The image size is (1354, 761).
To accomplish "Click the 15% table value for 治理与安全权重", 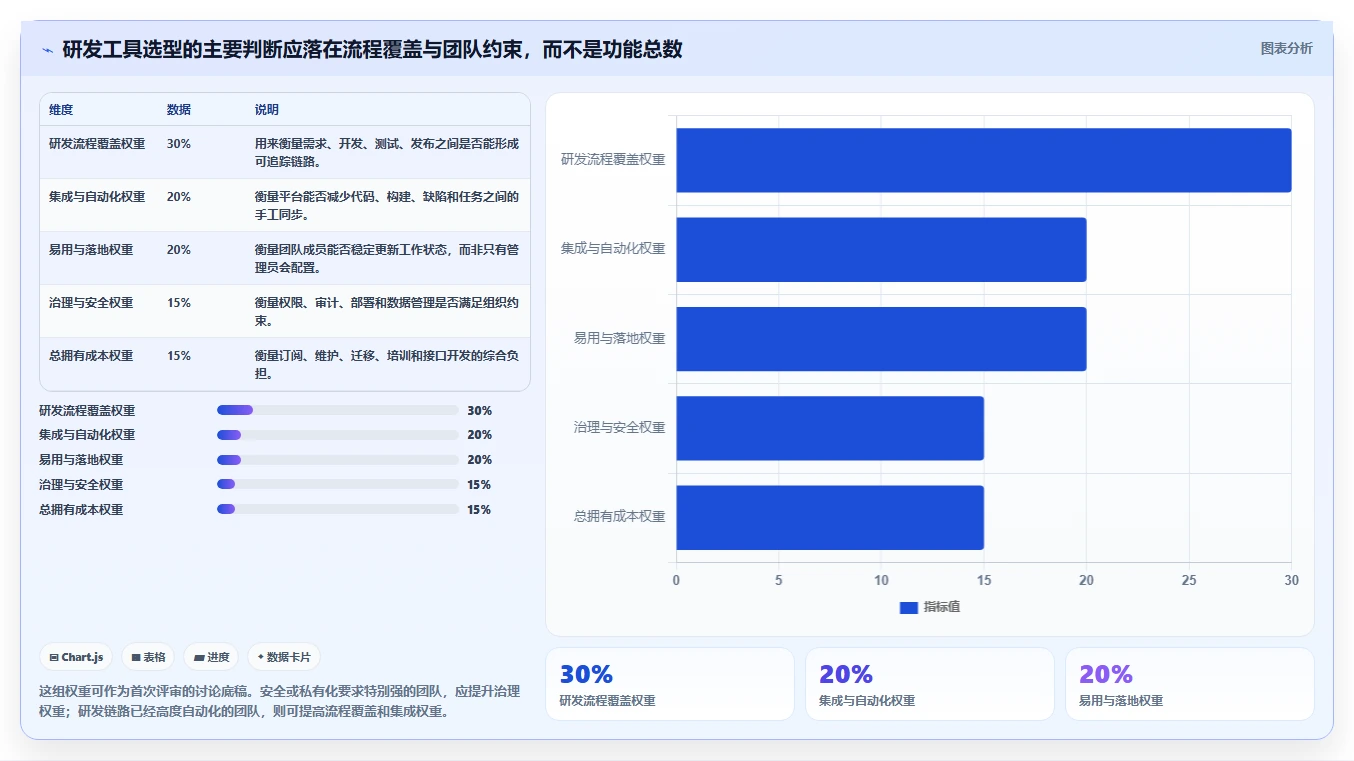I will tap(179, 303).
